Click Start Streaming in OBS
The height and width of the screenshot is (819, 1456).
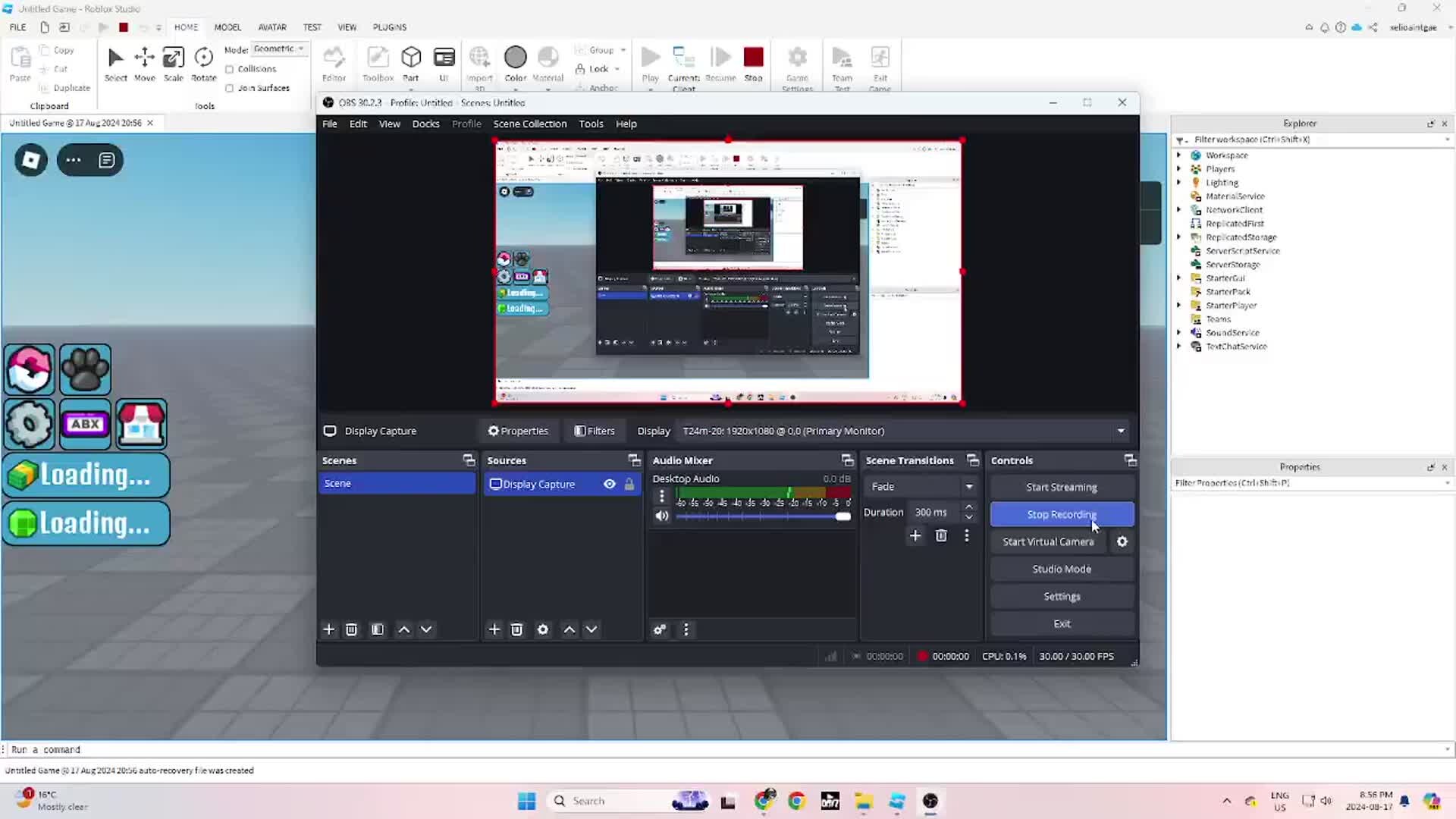pyautogui.click(x=1061, y=487)
